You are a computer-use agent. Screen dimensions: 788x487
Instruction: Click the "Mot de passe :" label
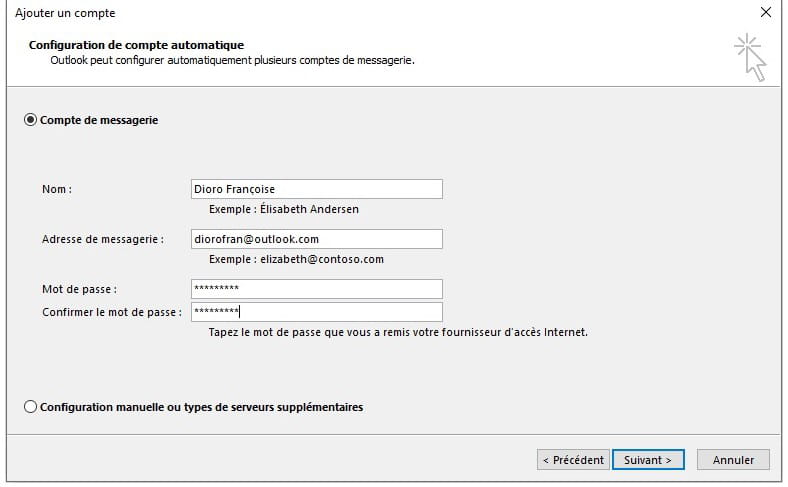[x=79, y=289]
